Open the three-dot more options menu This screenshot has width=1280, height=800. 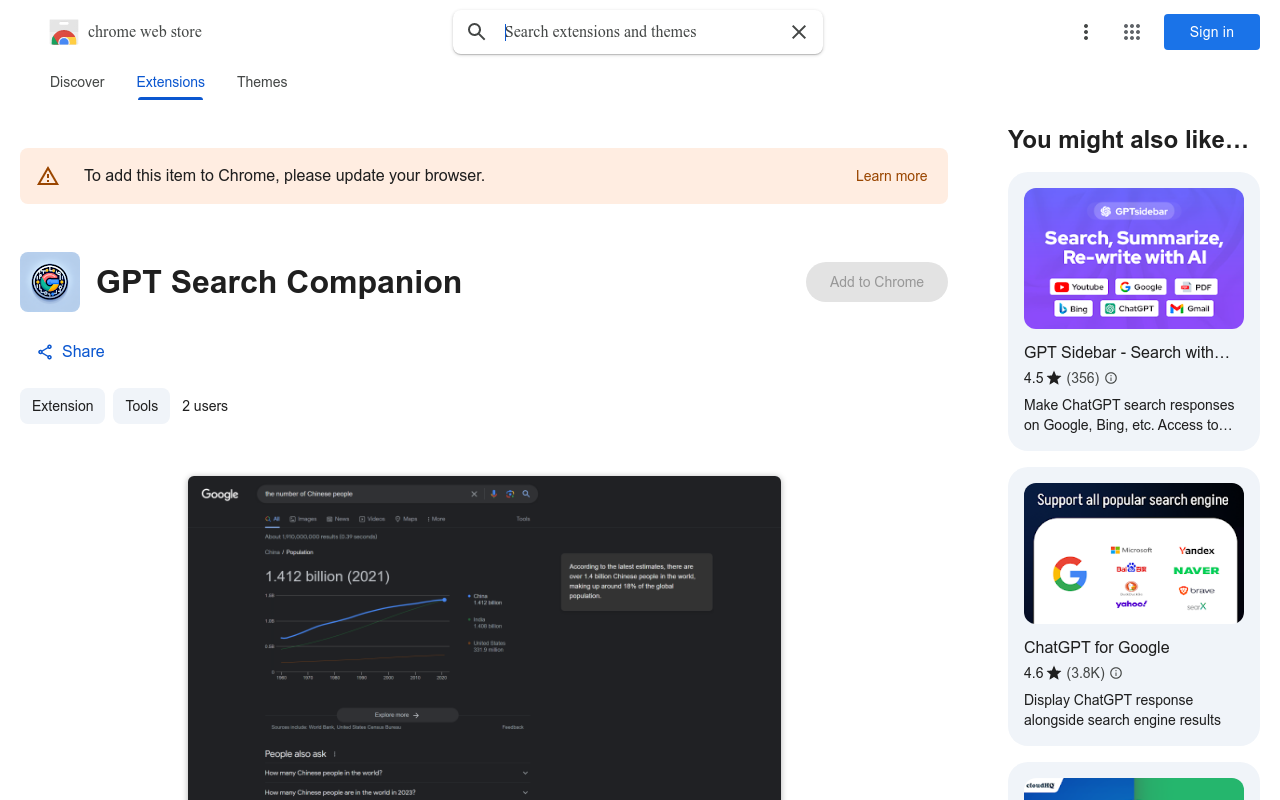[1086, 32]
